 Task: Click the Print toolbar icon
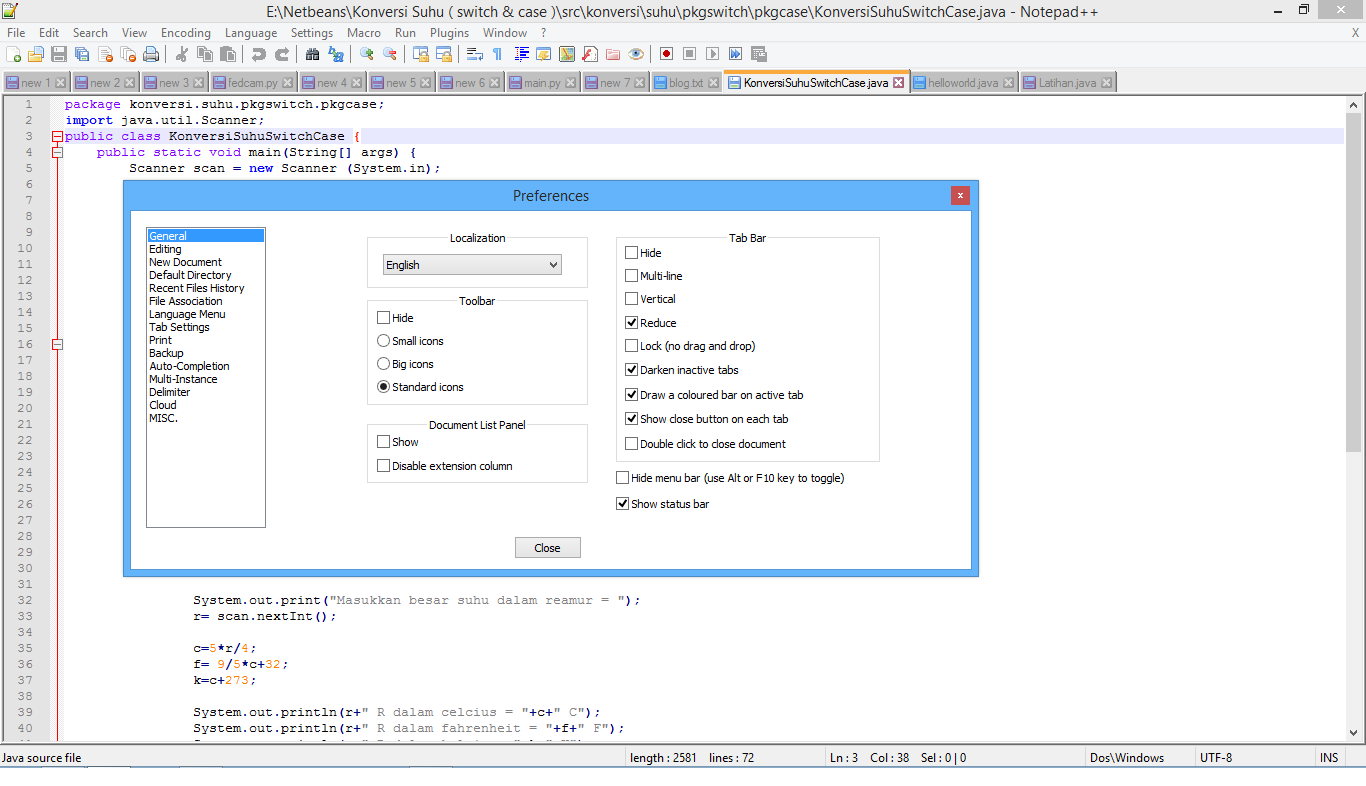coord(150,54)
